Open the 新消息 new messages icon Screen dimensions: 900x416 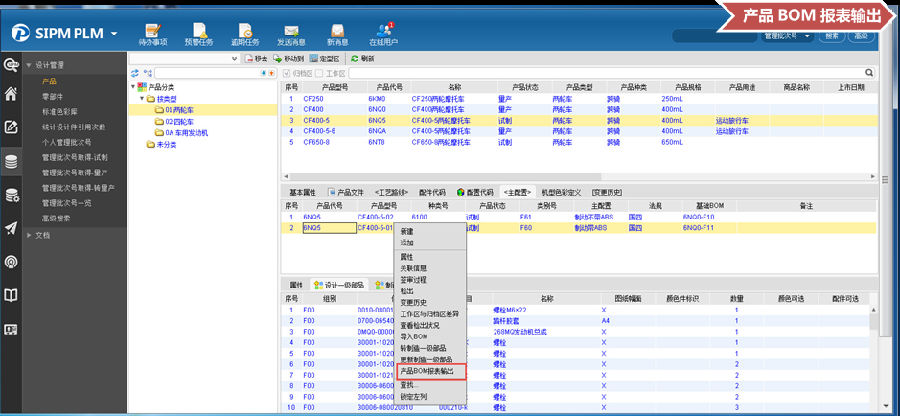(337, 34)
